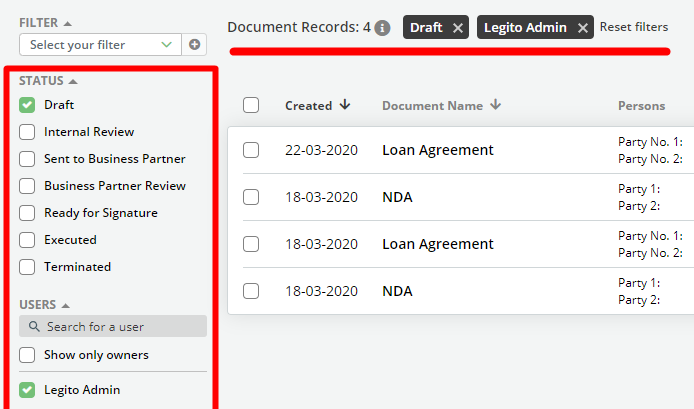Remove the Draft filter tag
694x409 pixels.
click(x=458, y=28)
